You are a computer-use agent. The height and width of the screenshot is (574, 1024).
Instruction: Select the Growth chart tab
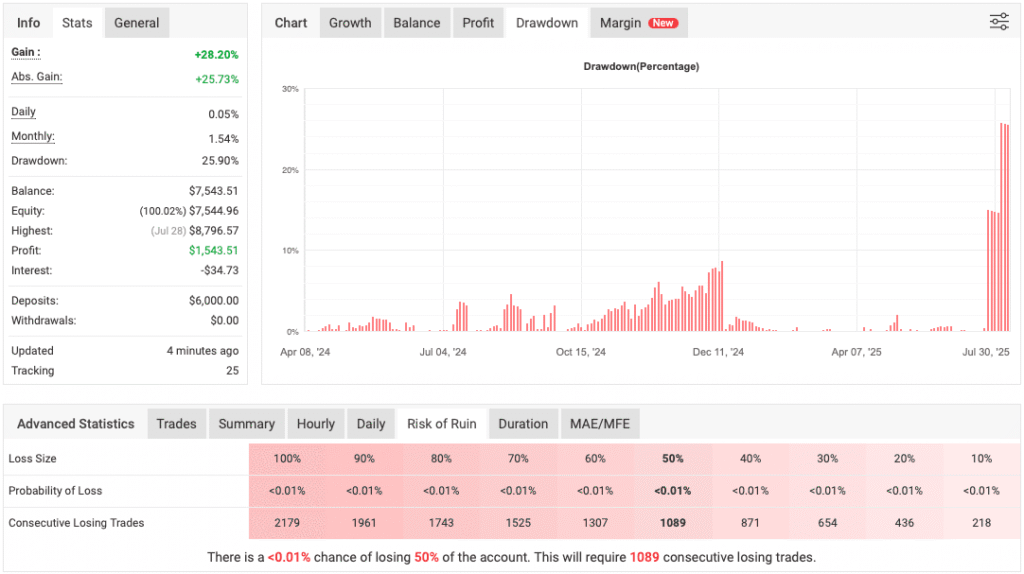pos(350,23)
